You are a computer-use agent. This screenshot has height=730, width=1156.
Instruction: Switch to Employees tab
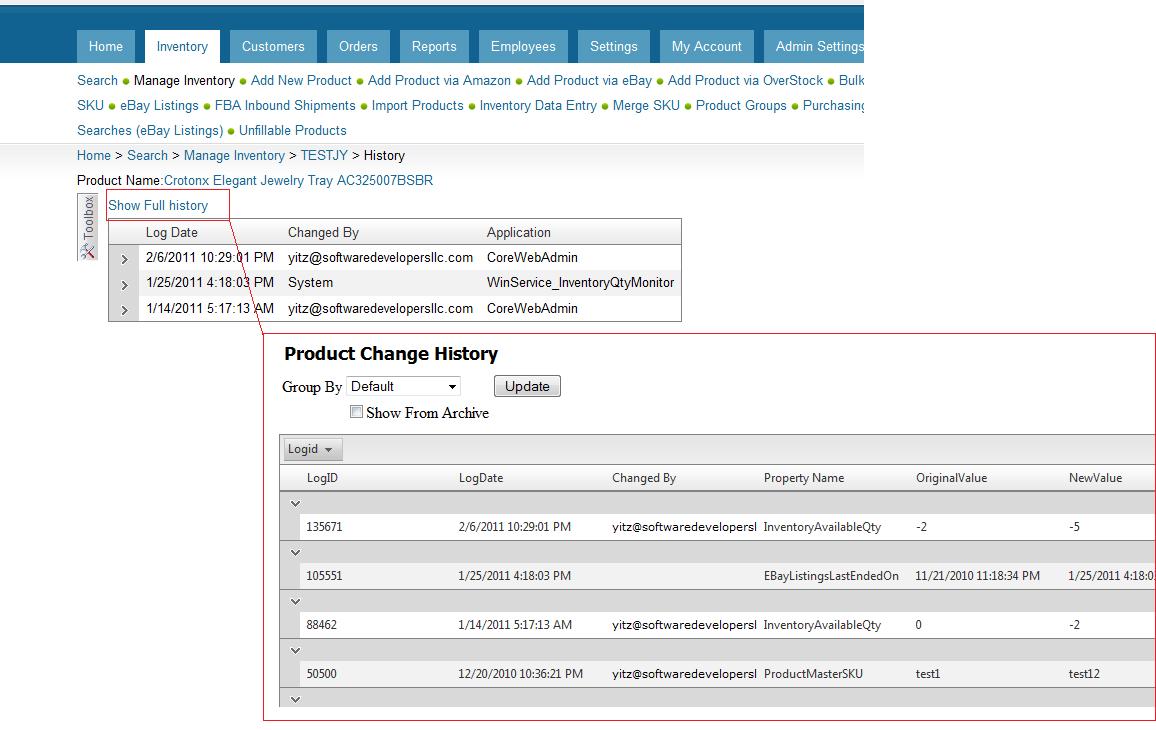(x=523, y=46)
